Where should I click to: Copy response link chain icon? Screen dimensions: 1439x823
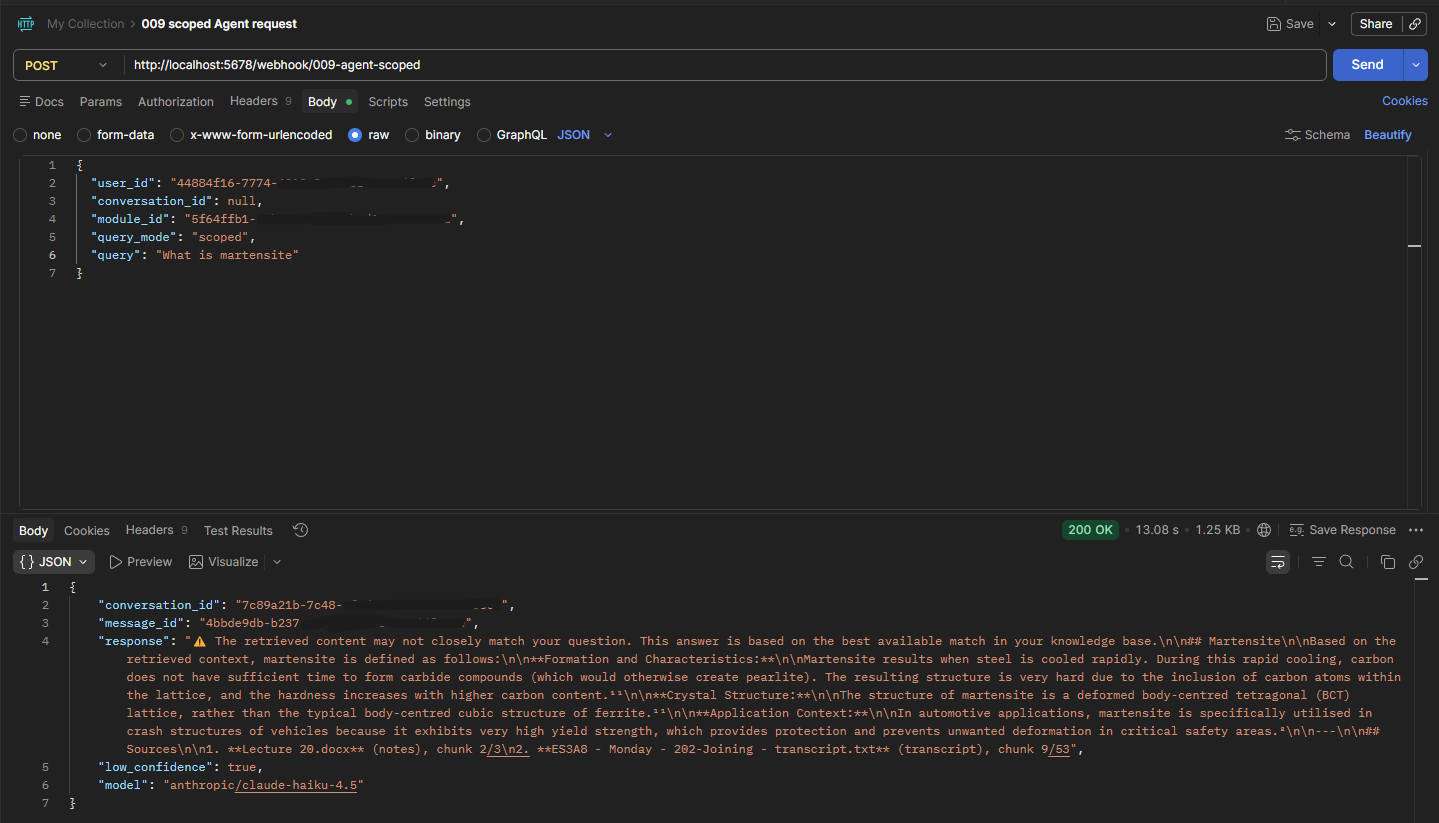click(1416, 562)
